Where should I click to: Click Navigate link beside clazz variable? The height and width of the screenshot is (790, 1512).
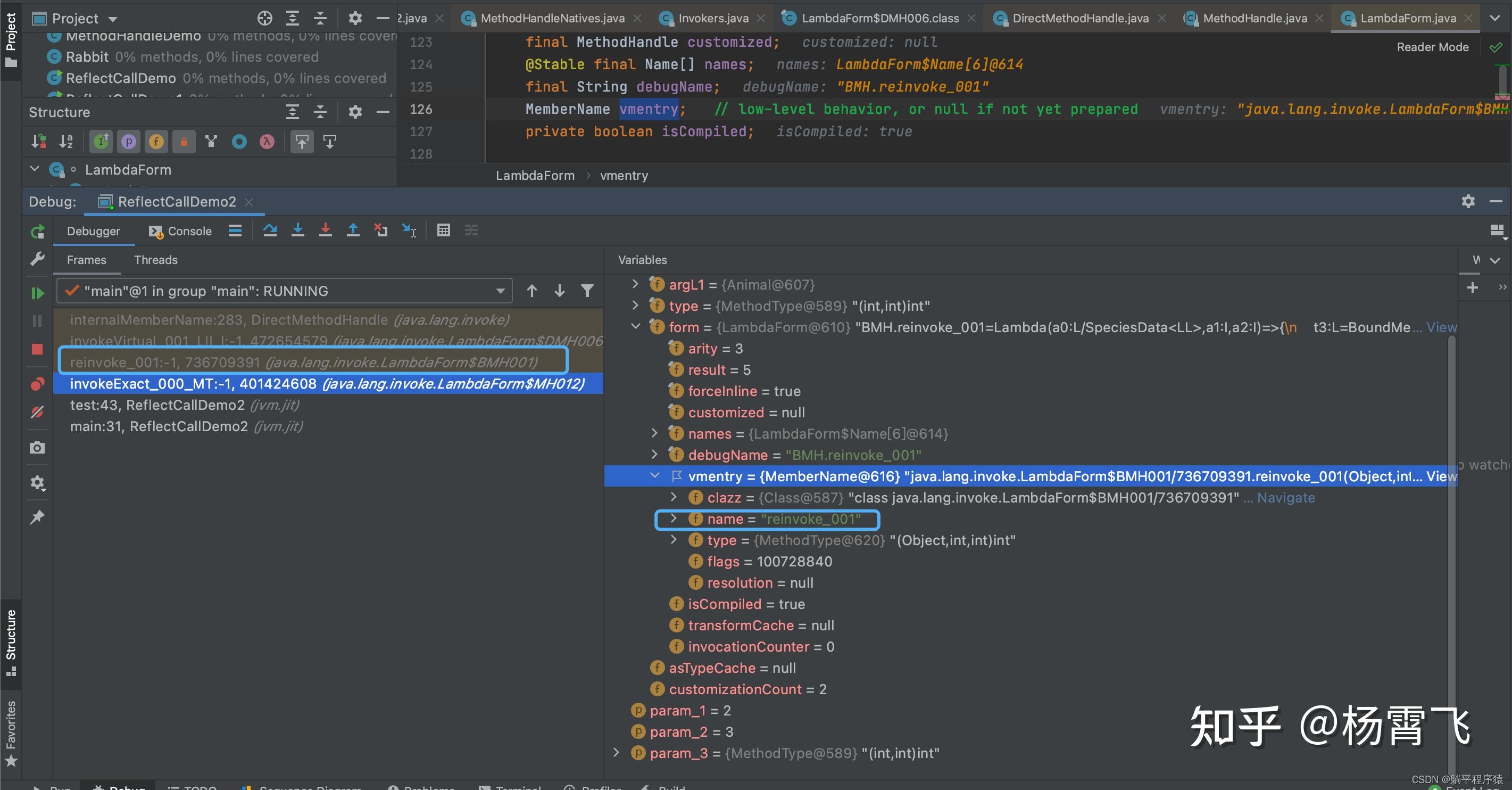1285,498
